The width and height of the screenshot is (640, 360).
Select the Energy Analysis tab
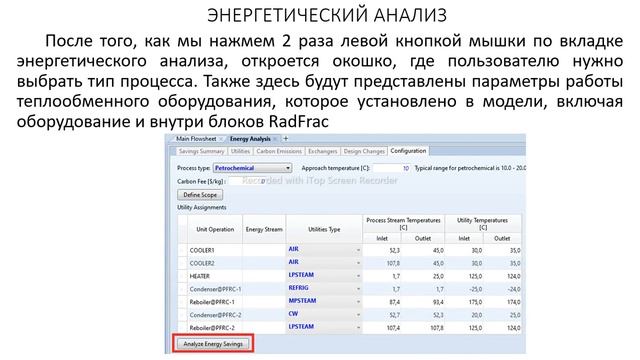click(250, 139)
